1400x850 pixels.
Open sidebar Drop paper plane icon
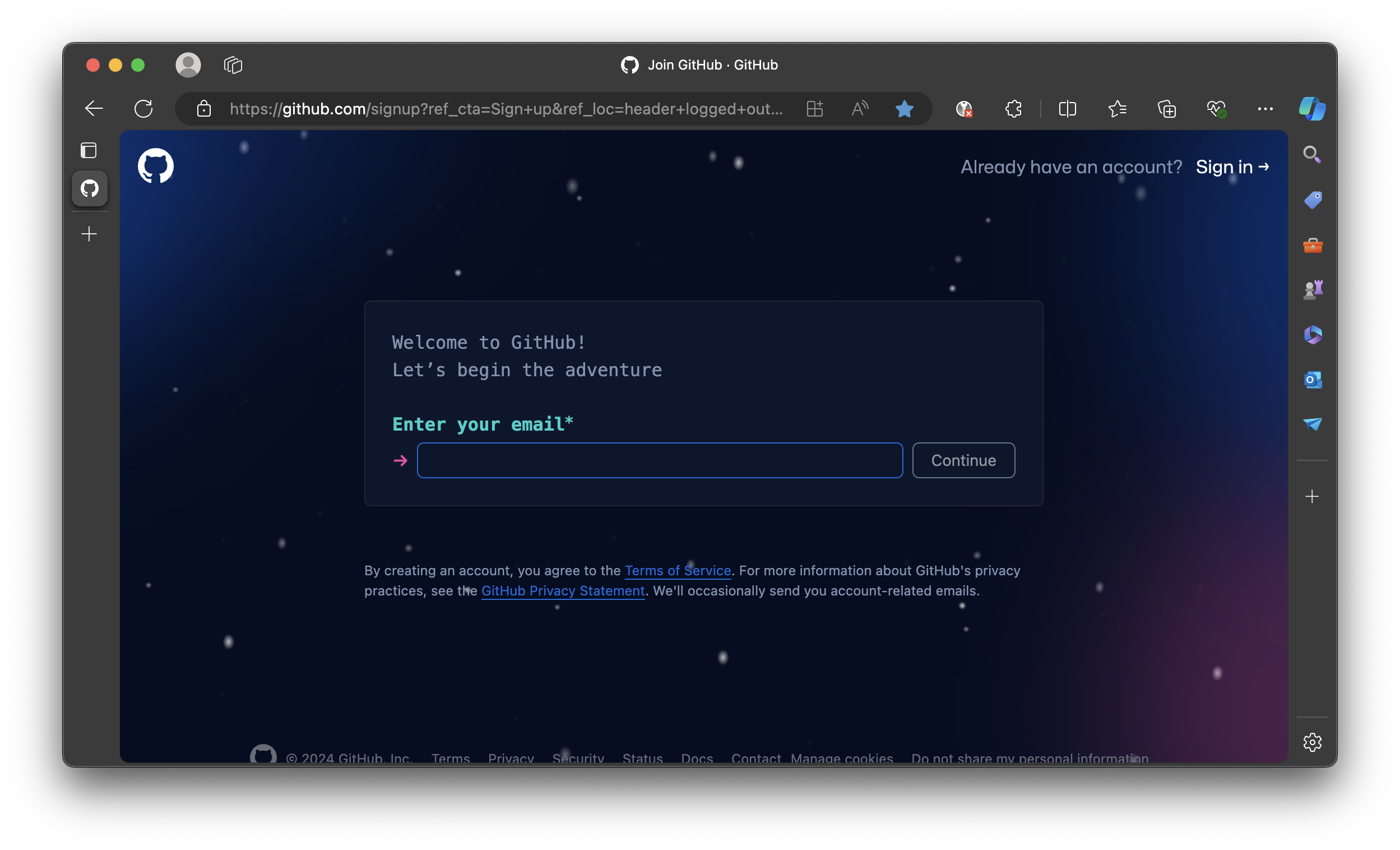tap(1312, 424)
